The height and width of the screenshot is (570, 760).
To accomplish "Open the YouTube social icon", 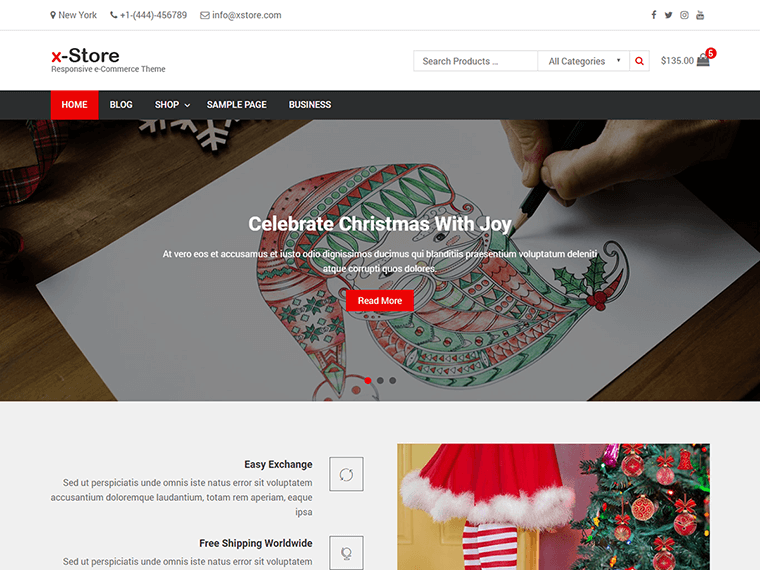I will (700, 15).
